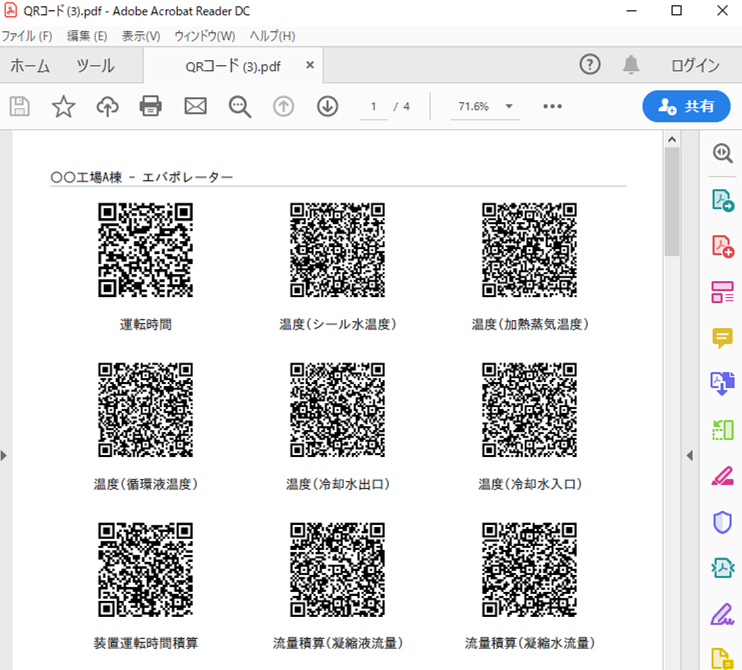Open notifications bell
The height and width of the screenshot is (670, 742).
(x=631, y=65)
